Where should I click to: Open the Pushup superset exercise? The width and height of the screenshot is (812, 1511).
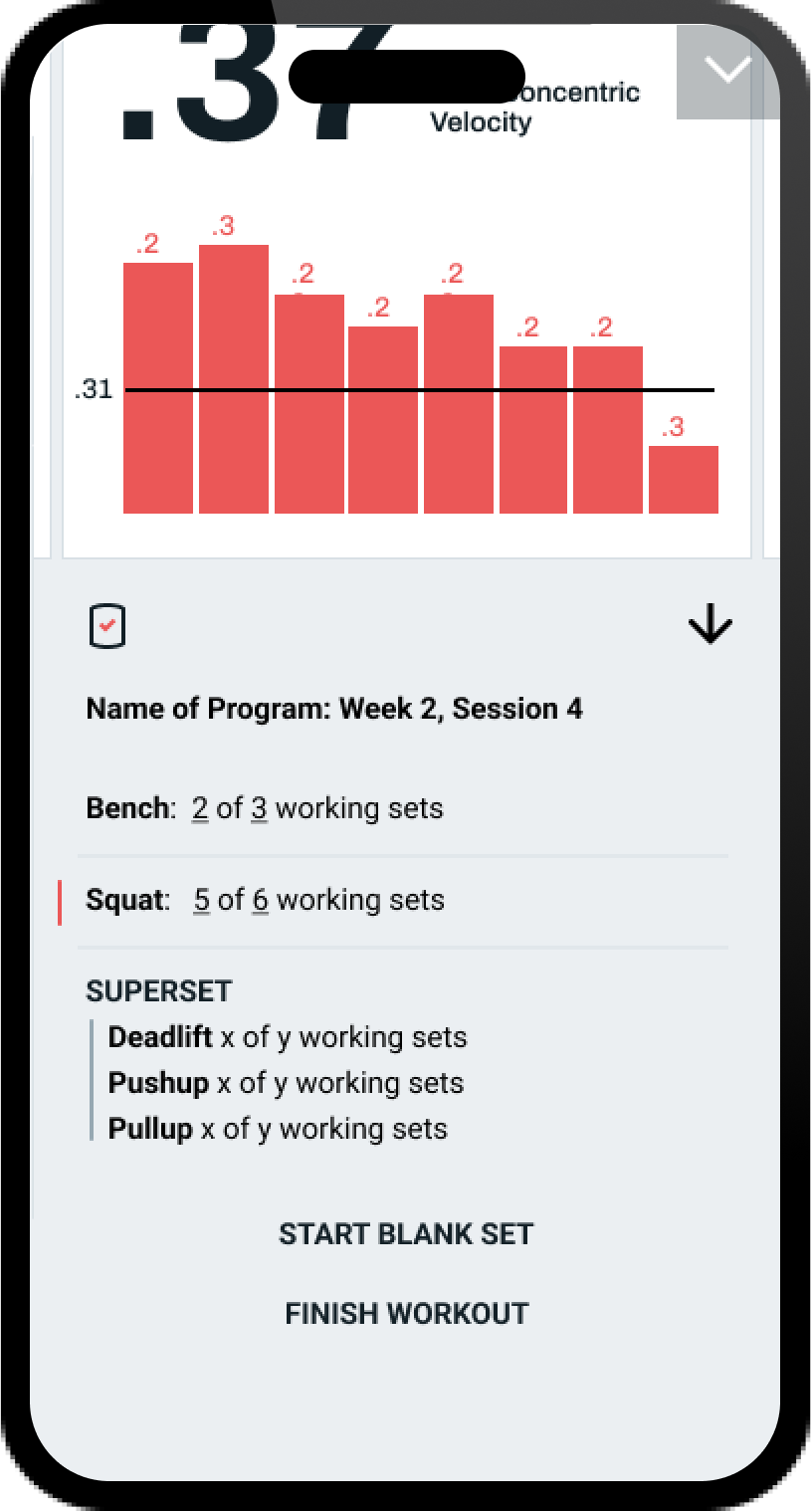pos(286,1083)
